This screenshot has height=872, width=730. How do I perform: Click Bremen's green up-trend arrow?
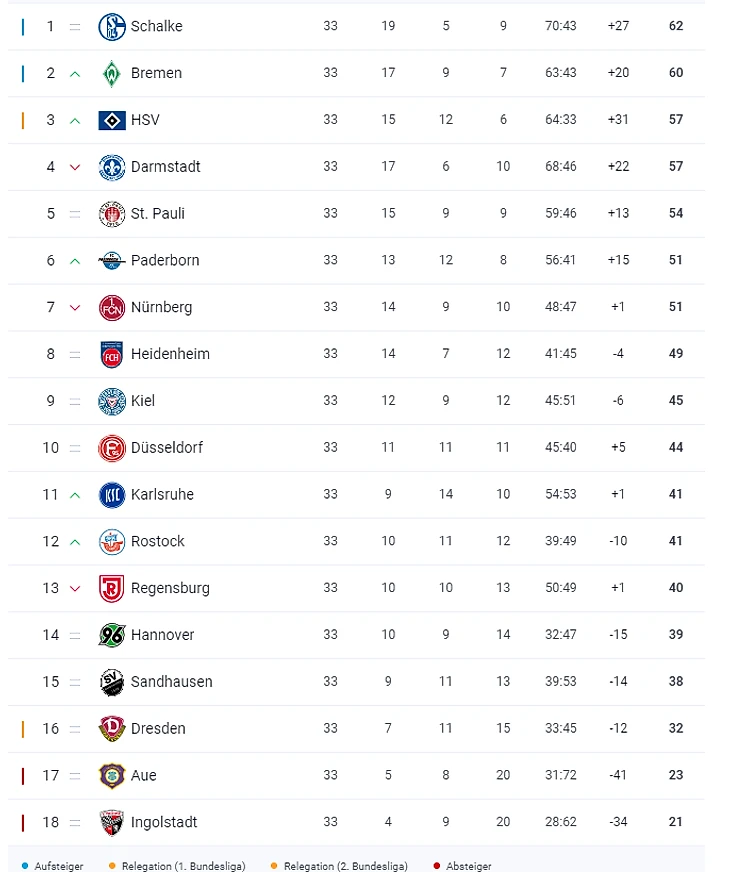point(75,73)
